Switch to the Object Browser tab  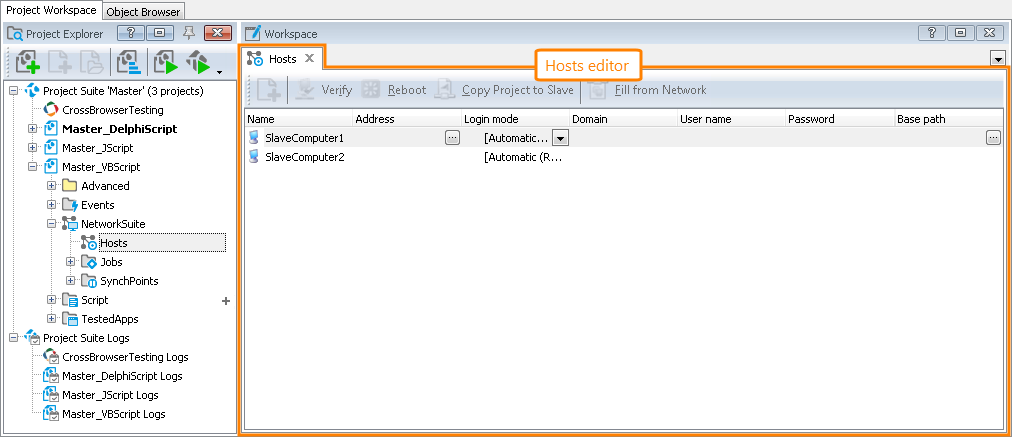(143, 12)
